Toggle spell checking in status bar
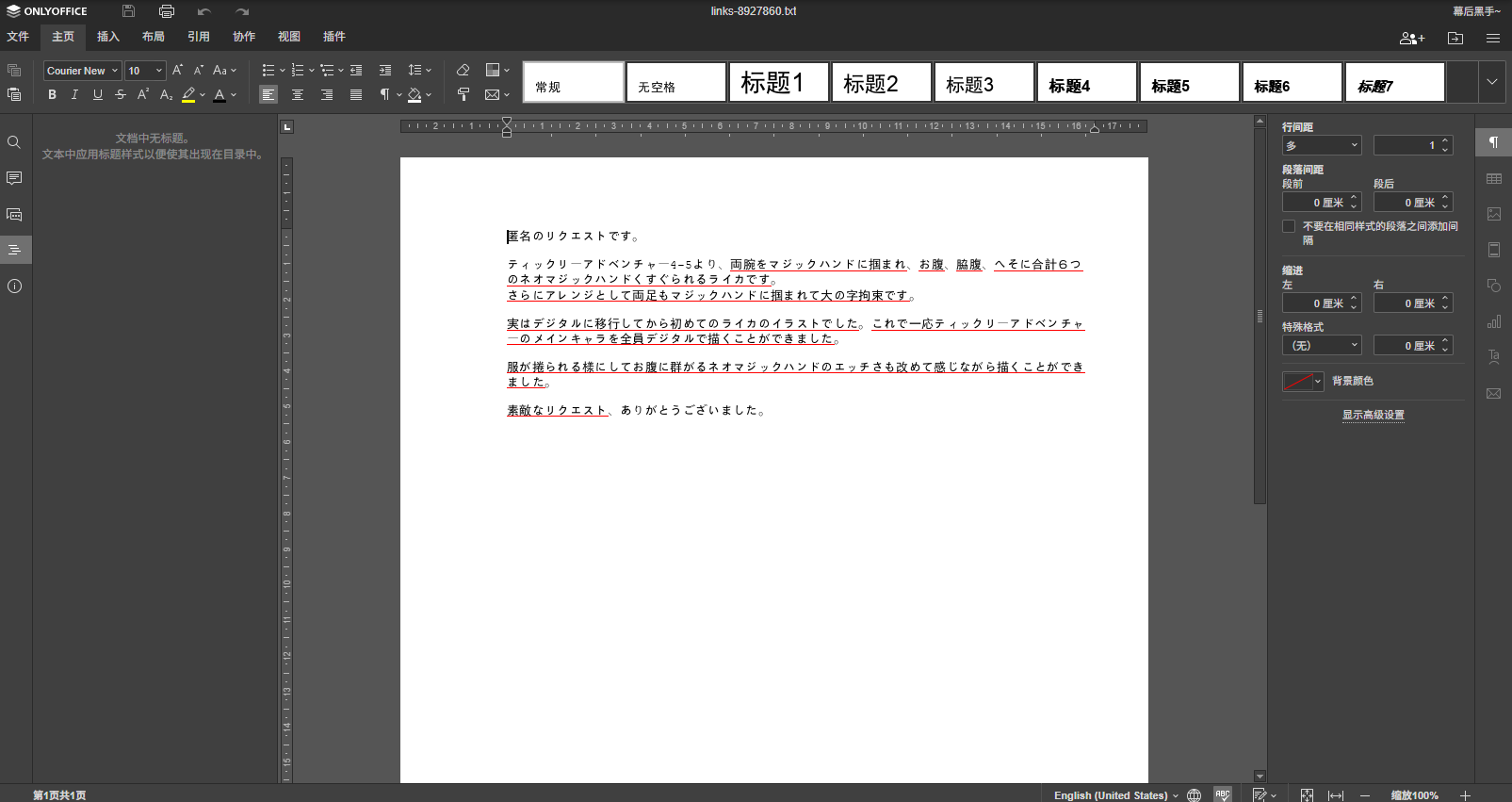1512x802 pixels. (x=1223, y=794)
